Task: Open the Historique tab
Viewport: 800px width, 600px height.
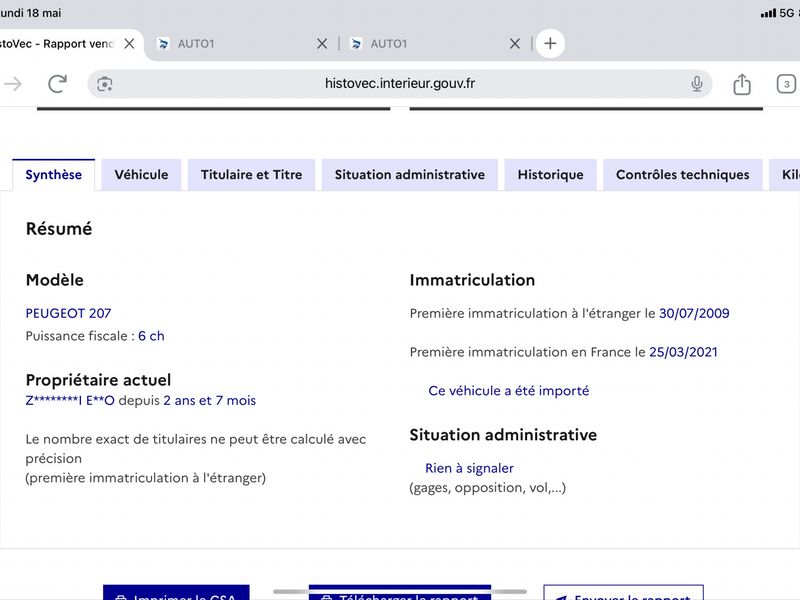Action: tap(551, 175)
